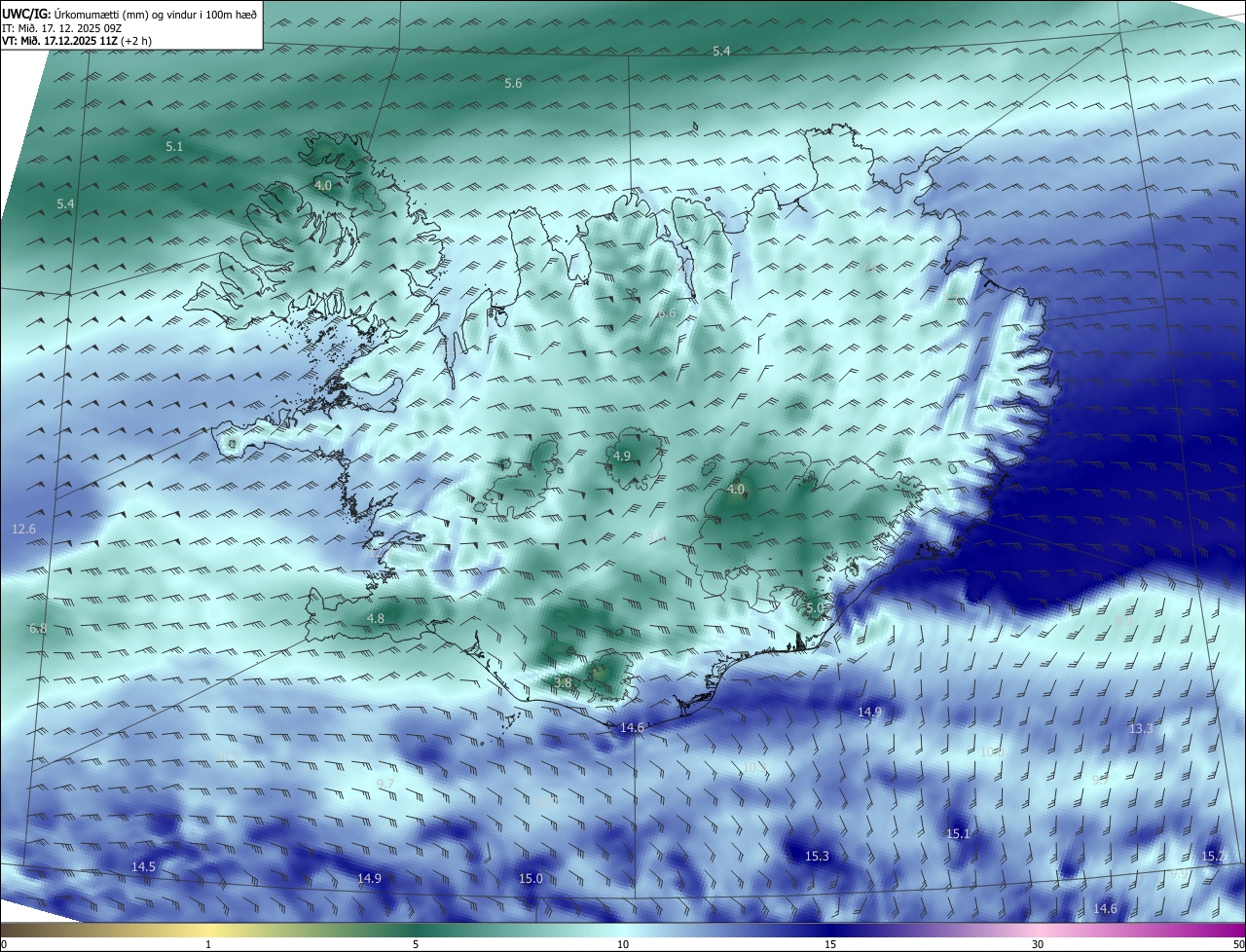Click the 12.6 value at the western edge
Viewport: 1246px width, 952px height.
(23, 530)
